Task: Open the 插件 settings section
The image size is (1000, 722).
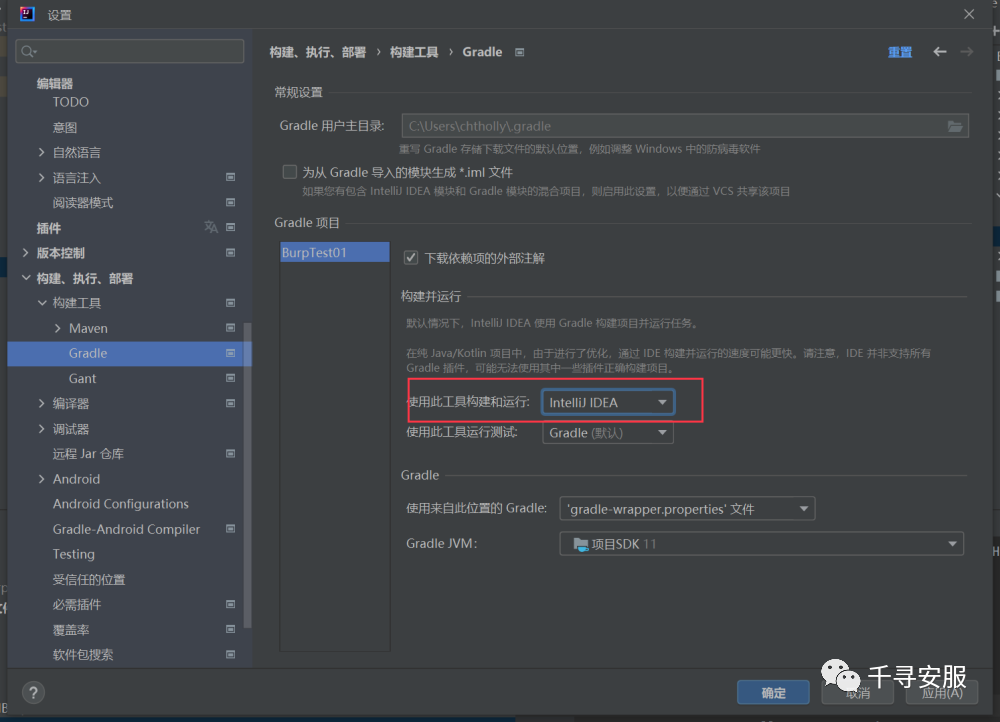Action: click(48, 228)
